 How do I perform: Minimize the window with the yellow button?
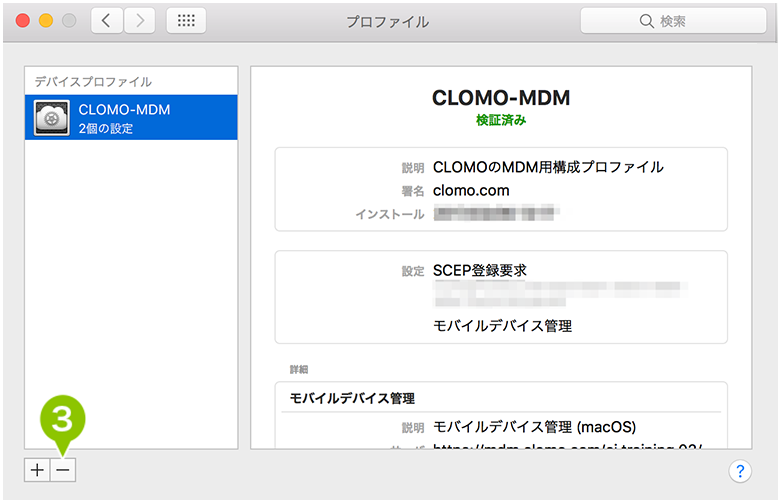click(x=46, y=21)
